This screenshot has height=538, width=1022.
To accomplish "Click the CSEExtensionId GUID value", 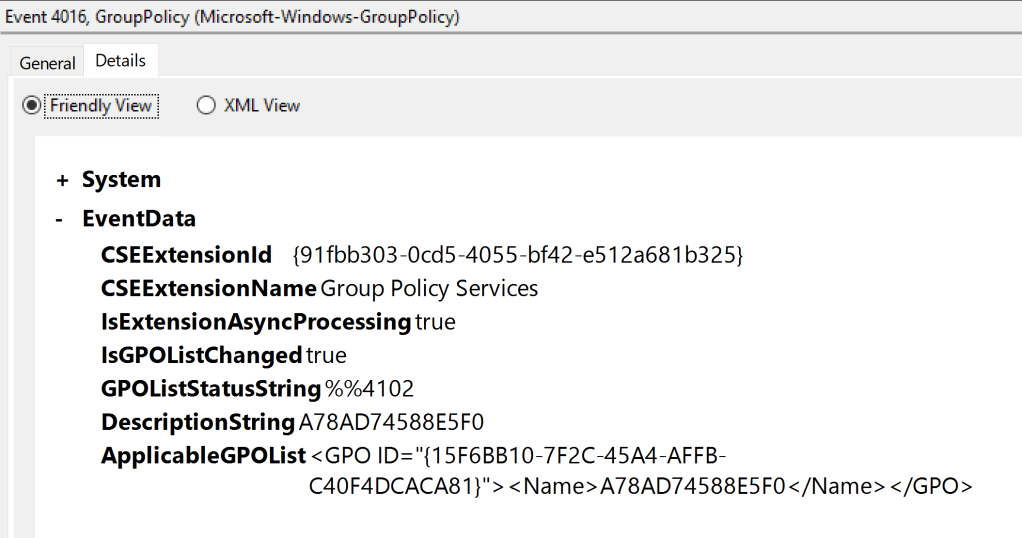I will click(517, 255).
